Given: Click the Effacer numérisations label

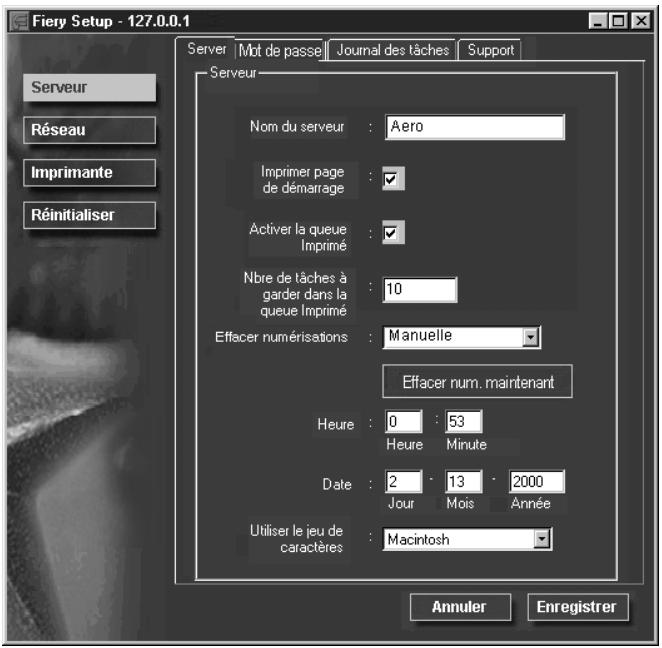Looking at the screenshot, I should [281, 337].
